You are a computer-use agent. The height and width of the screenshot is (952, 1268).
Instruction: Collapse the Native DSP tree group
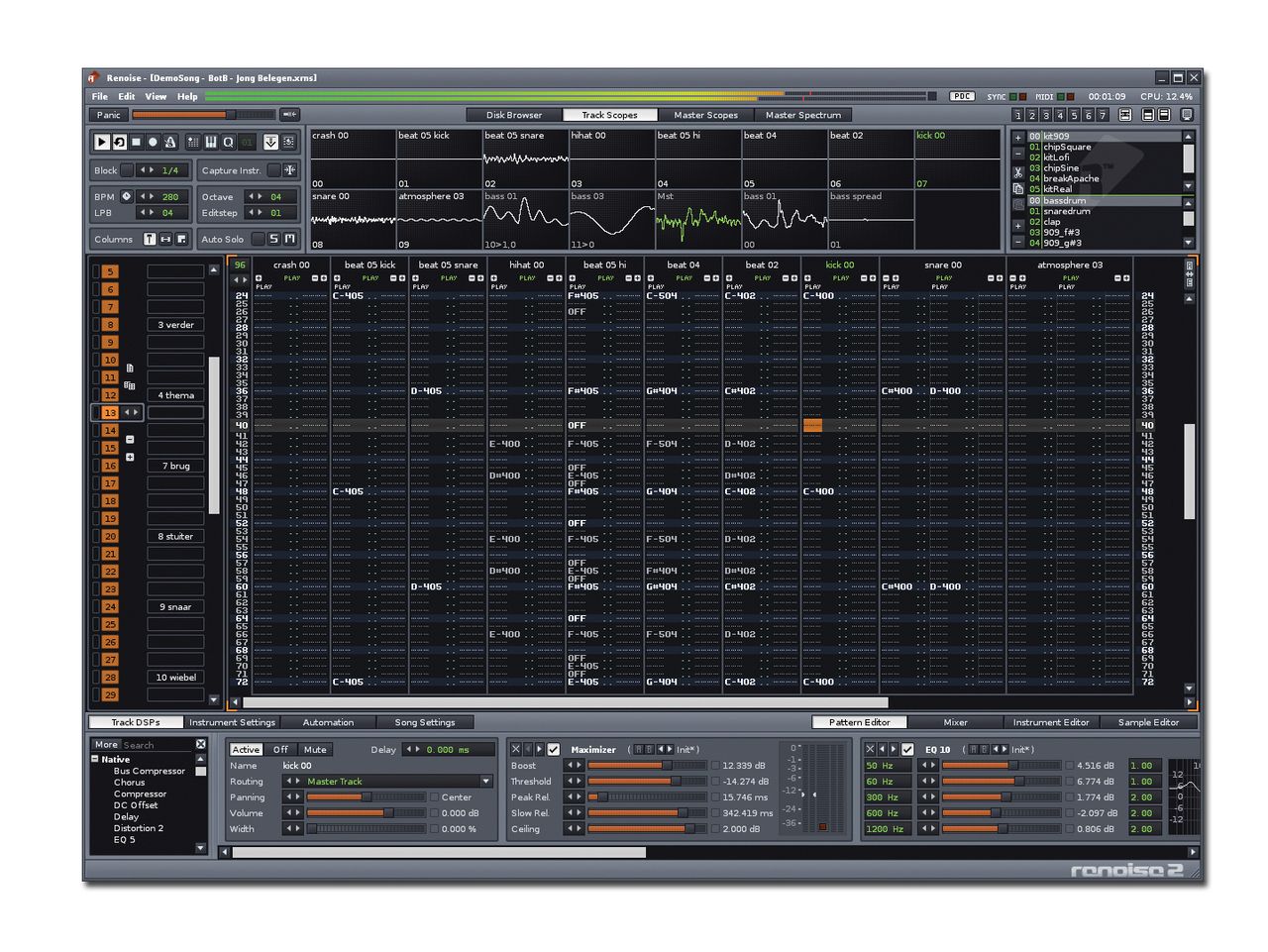[x=95, y=759]
